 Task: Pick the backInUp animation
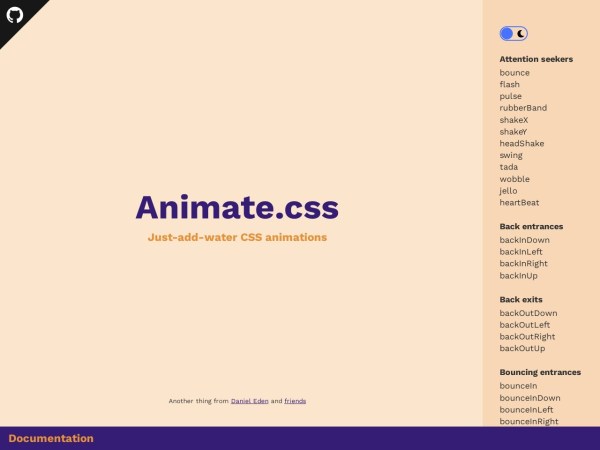pos(519,275)
